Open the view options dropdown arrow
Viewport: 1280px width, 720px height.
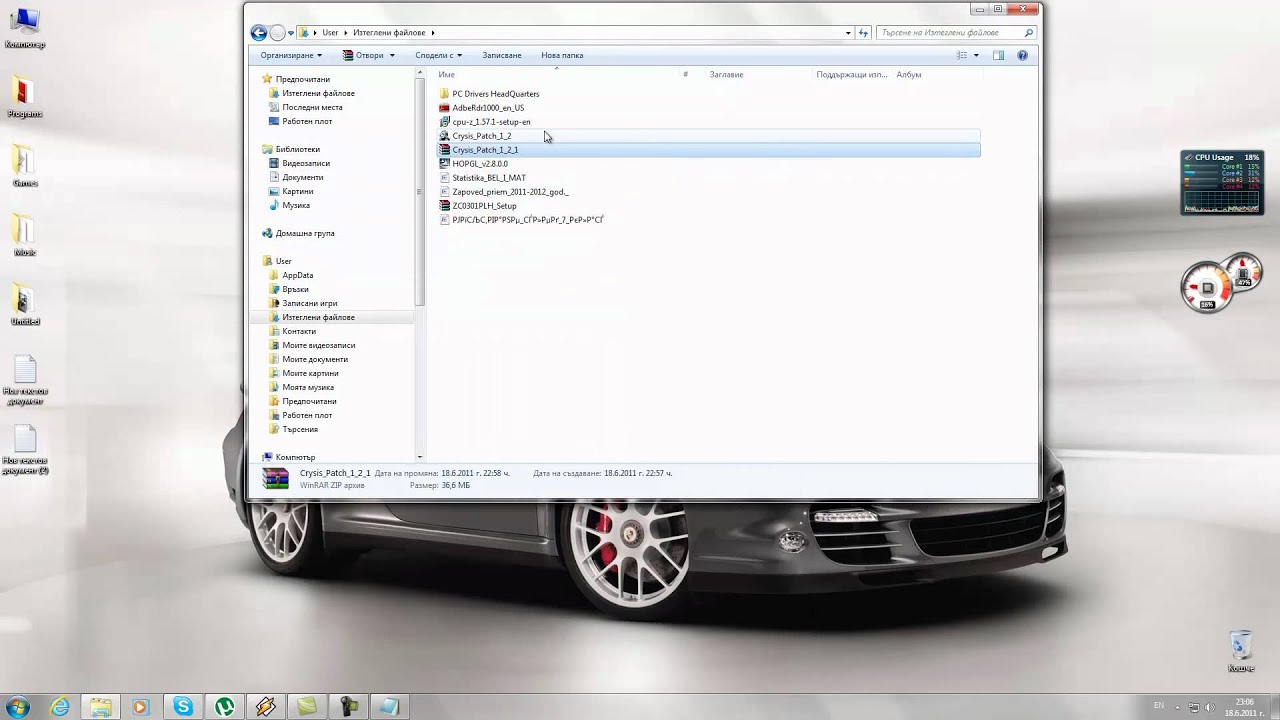click(976, 55)
